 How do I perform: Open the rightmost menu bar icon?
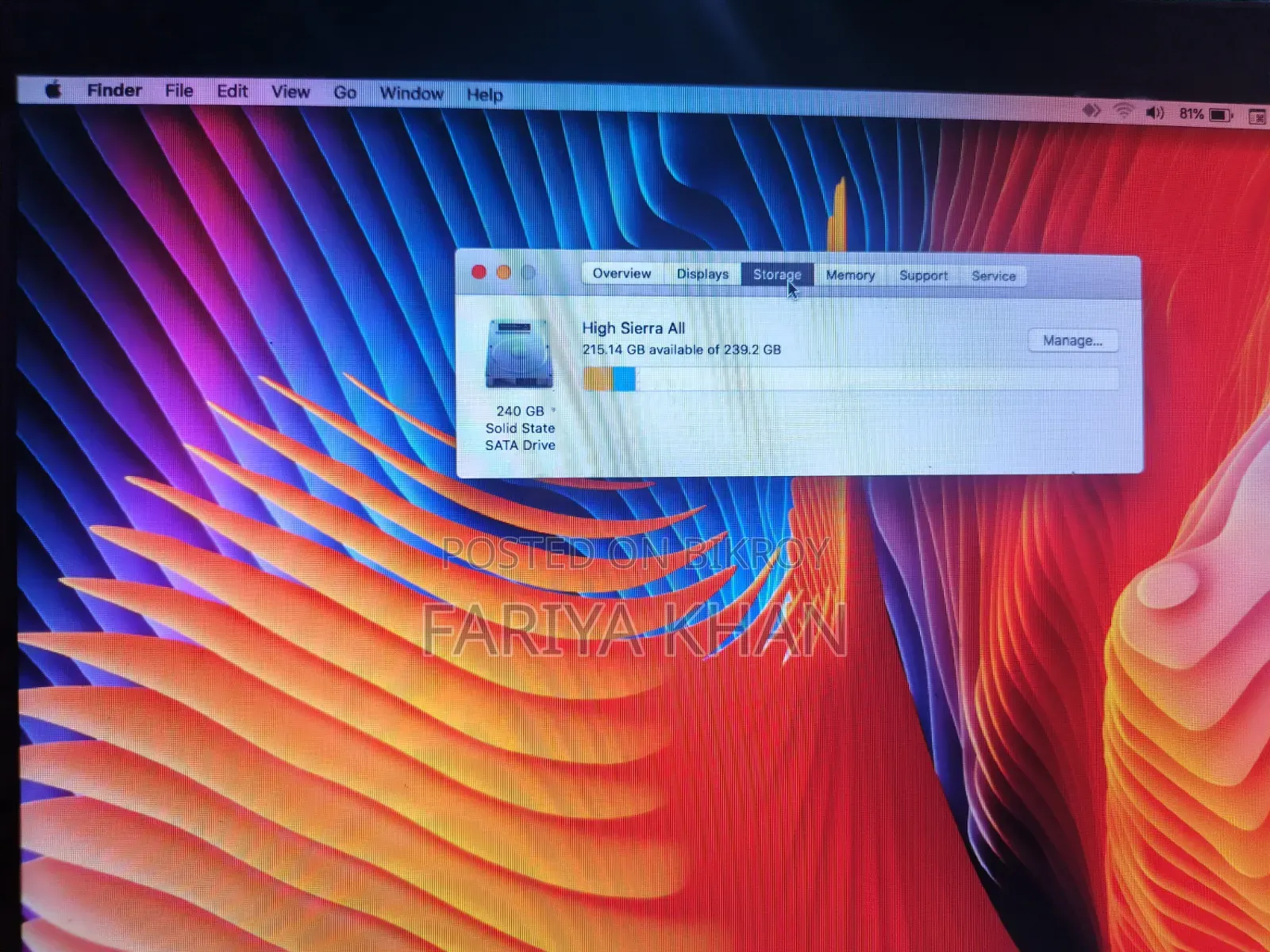1257,117
